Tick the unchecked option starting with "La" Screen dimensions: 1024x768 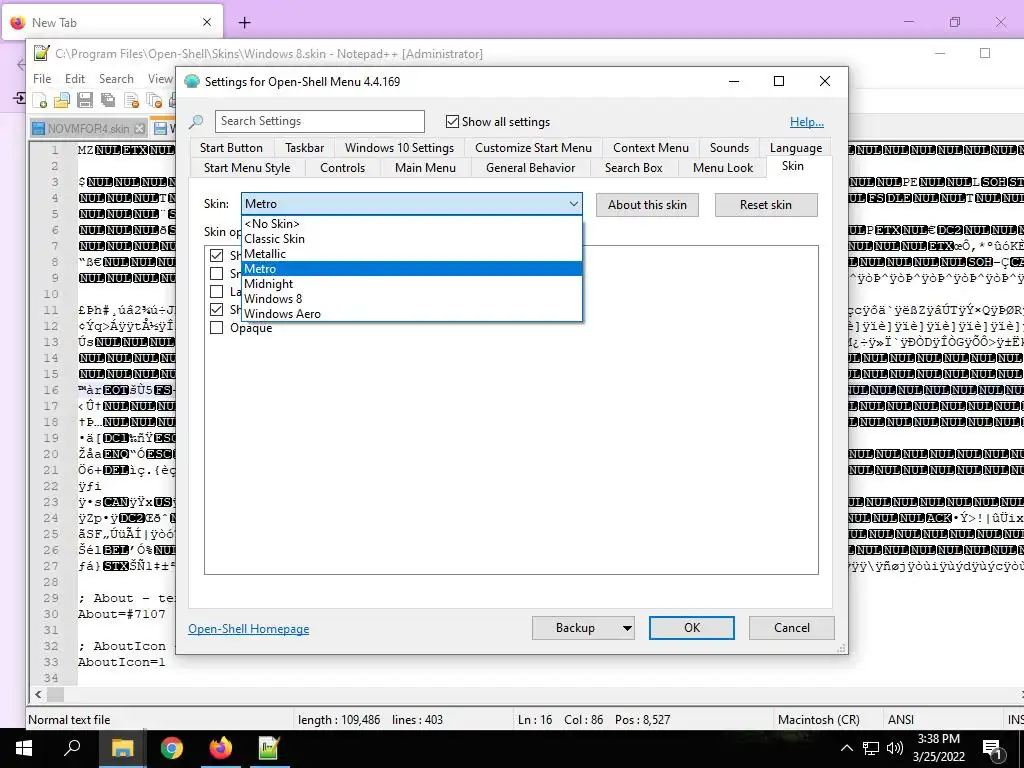pos(216,291)
